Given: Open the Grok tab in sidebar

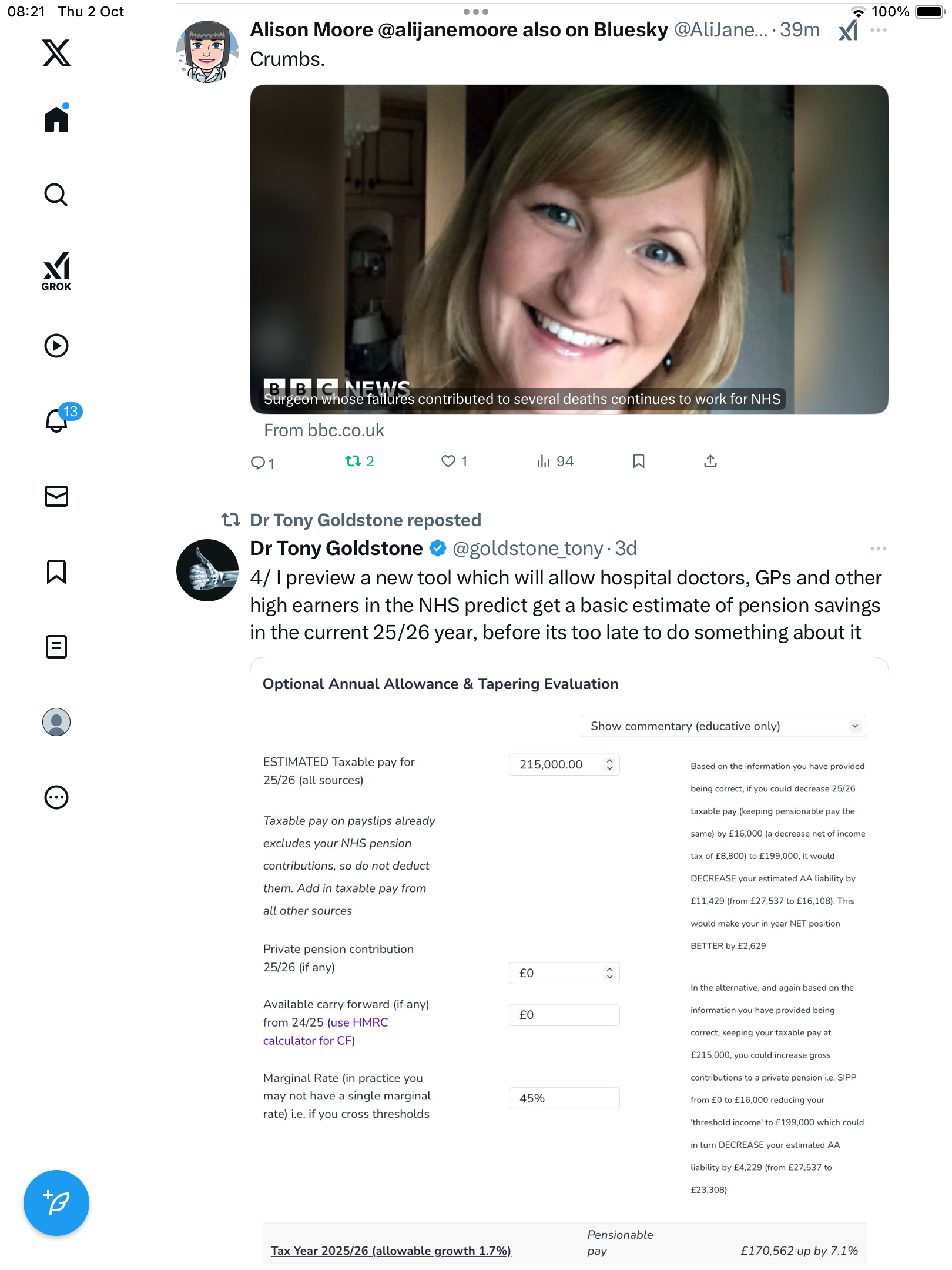Looking at the screenshot, I should pyautogui.click(x=56, y=271).
